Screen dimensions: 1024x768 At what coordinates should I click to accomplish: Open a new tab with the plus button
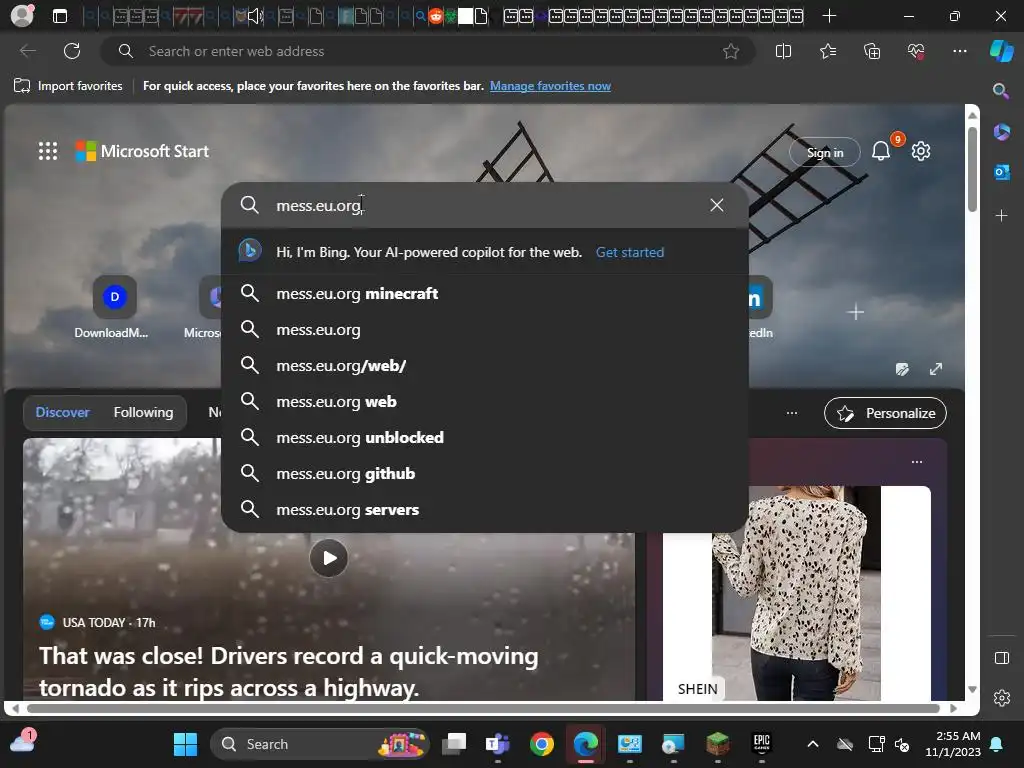(829, 16)
